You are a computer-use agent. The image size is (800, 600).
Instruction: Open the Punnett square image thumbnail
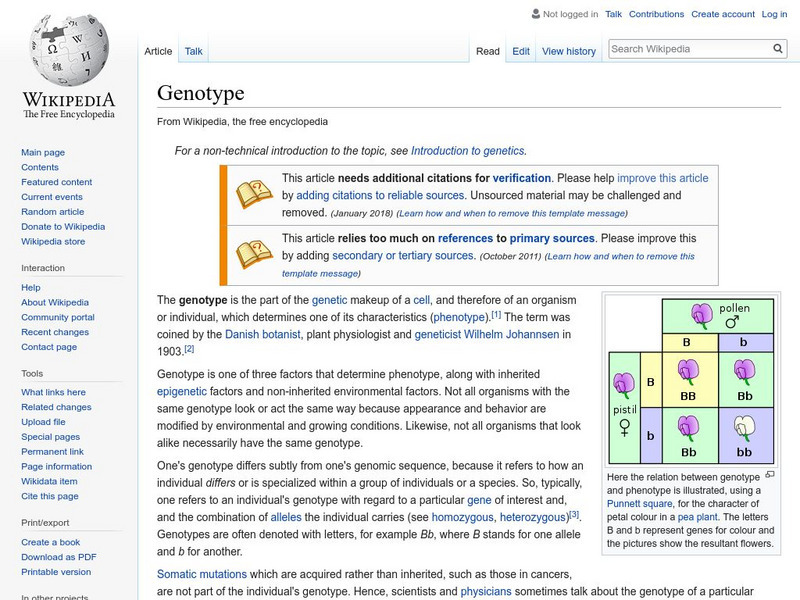pyautogui.click(x=691, y=381)
